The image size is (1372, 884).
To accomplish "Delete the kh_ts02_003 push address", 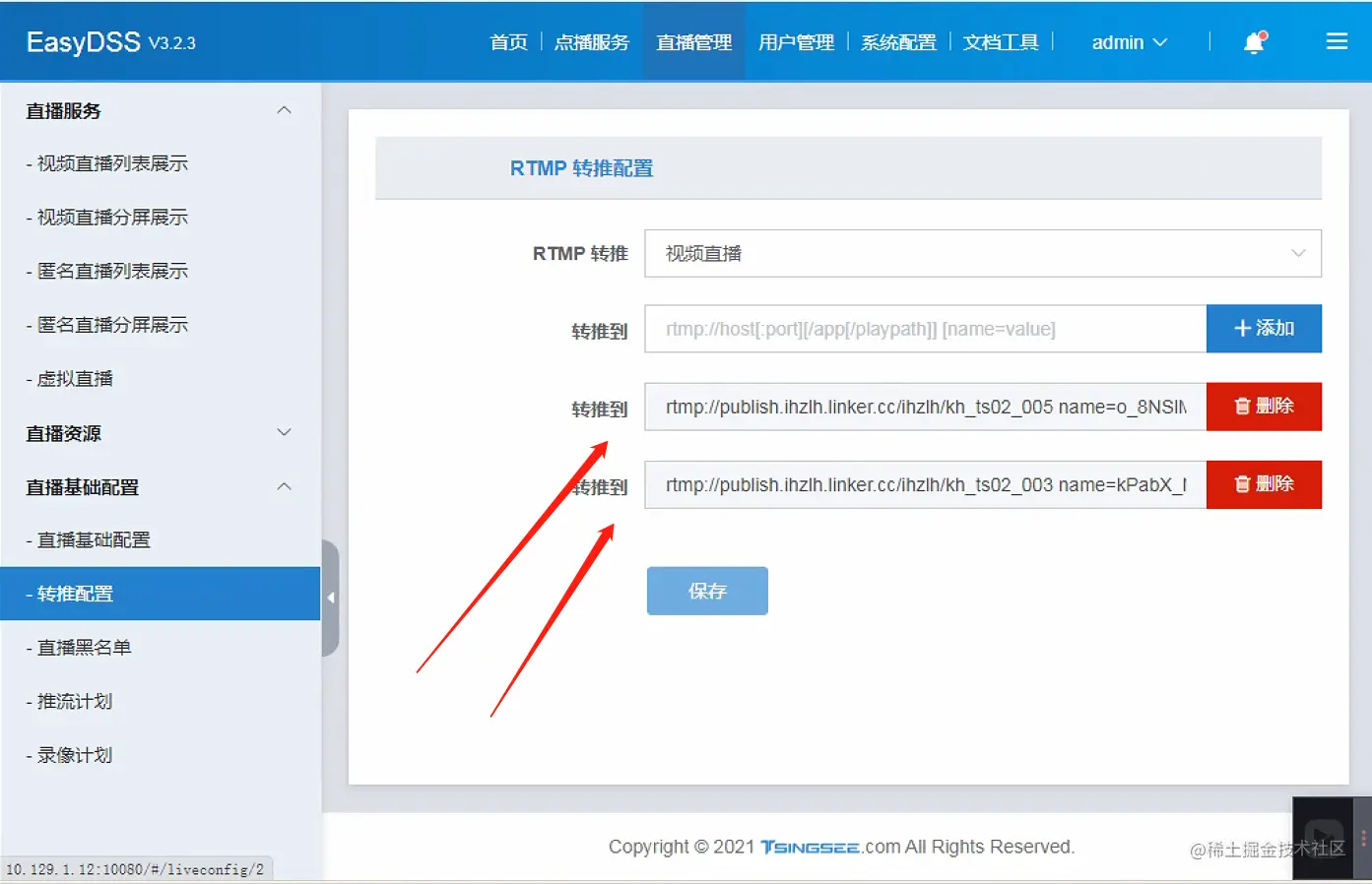I will [x=1264, y=484].
